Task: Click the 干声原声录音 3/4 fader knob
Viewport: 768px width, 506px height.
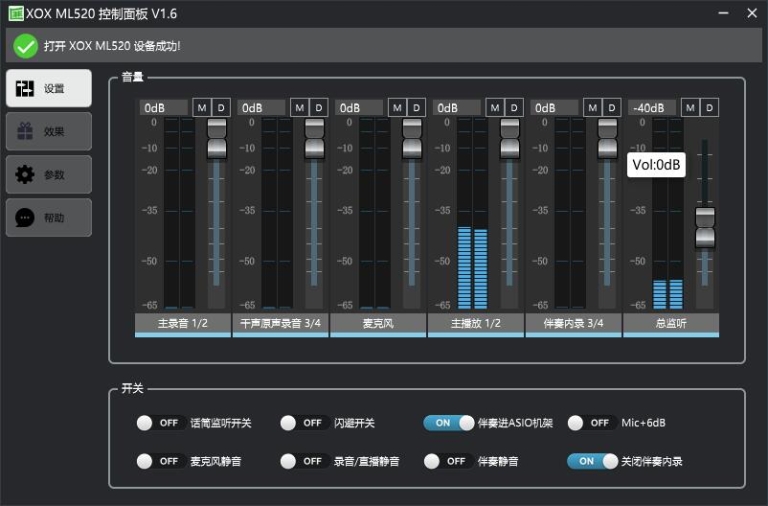Action: 314,138
